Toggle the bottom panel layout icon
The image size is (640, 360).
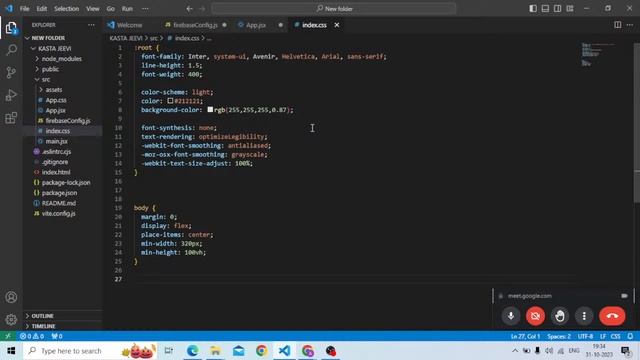pos(545,9)
